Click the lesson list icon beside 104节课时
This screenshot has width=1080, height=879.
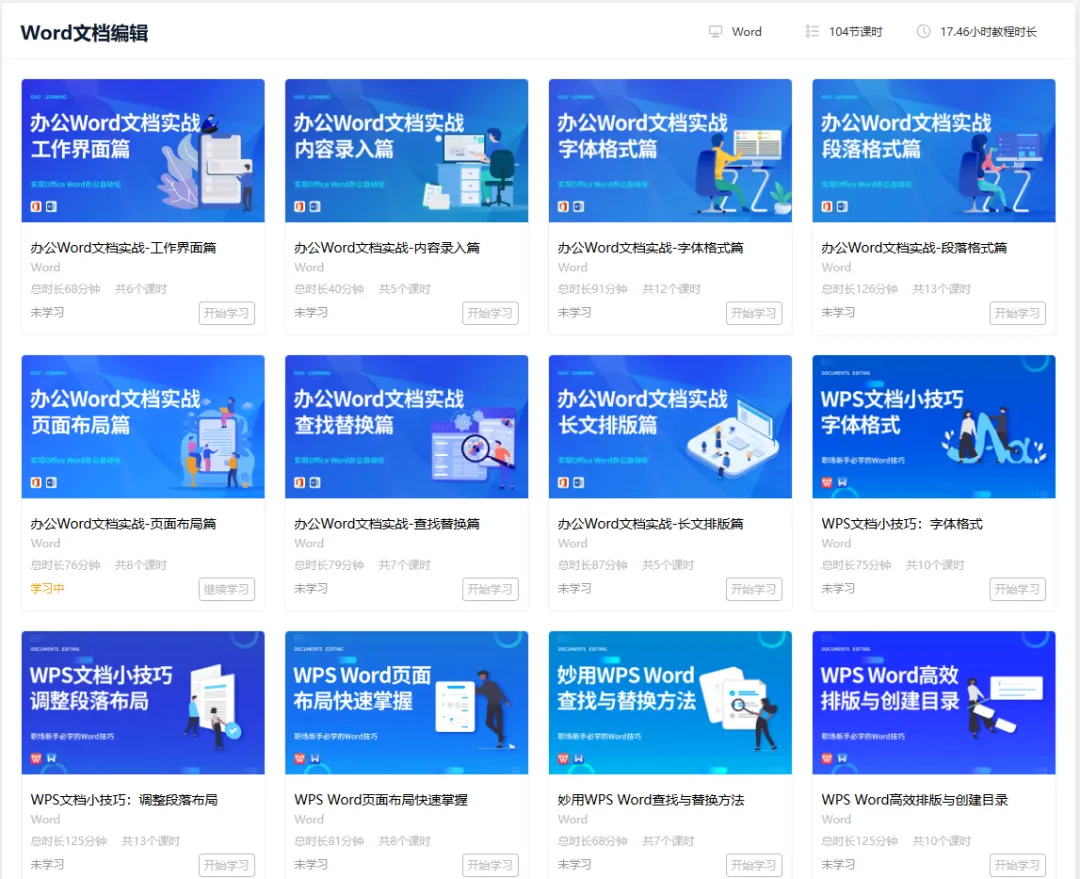coord(812,32)
